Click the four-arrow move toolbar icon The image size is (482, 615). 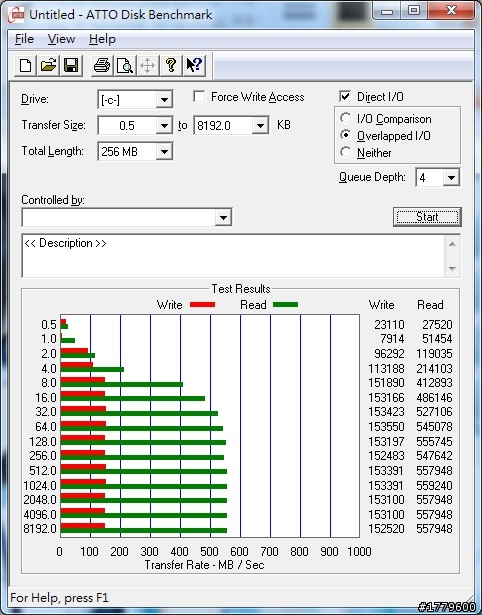point(147,65)
